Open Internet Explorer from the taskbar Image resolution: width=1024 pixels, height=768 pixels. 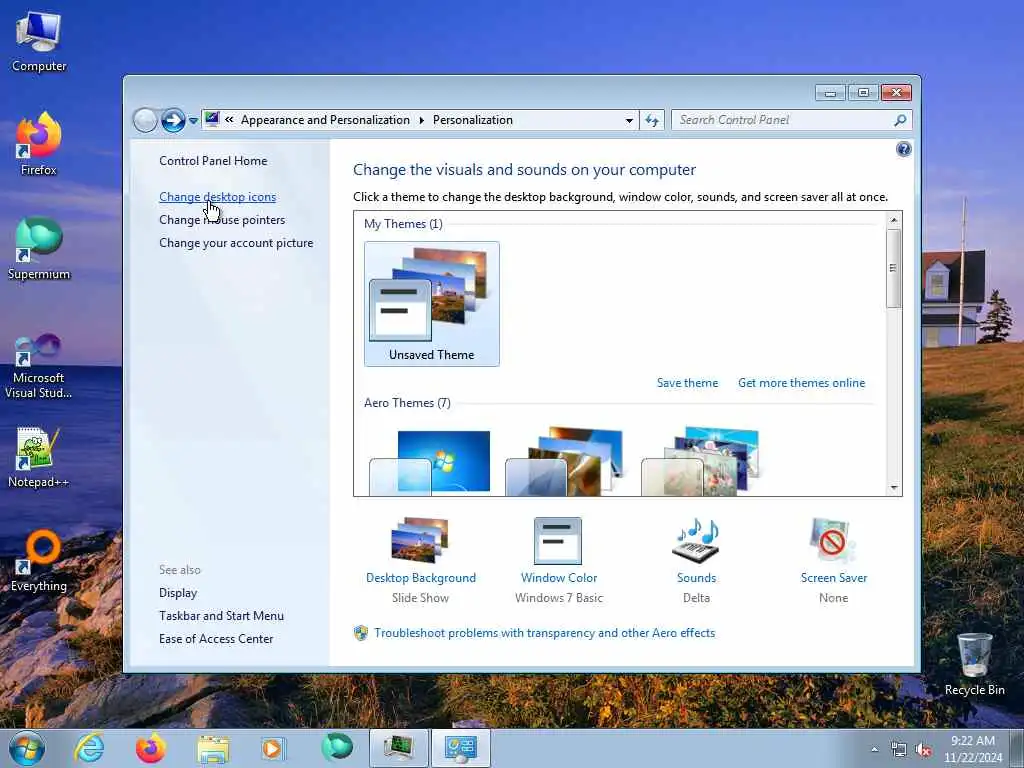(x=89, y=748)
